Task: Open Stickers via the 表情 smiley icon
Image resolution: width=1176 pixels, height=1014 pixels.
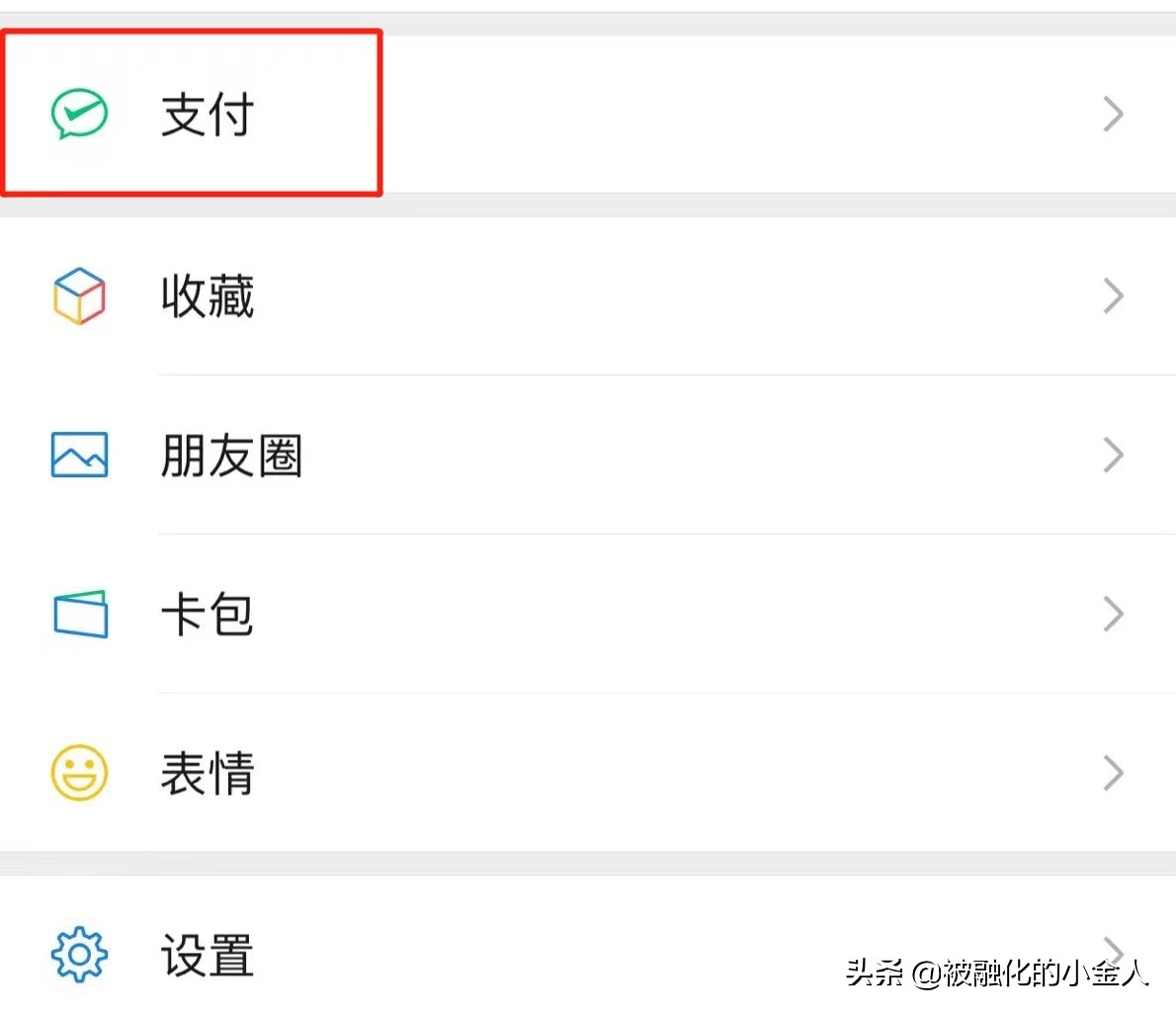Action: pos(79,774)
